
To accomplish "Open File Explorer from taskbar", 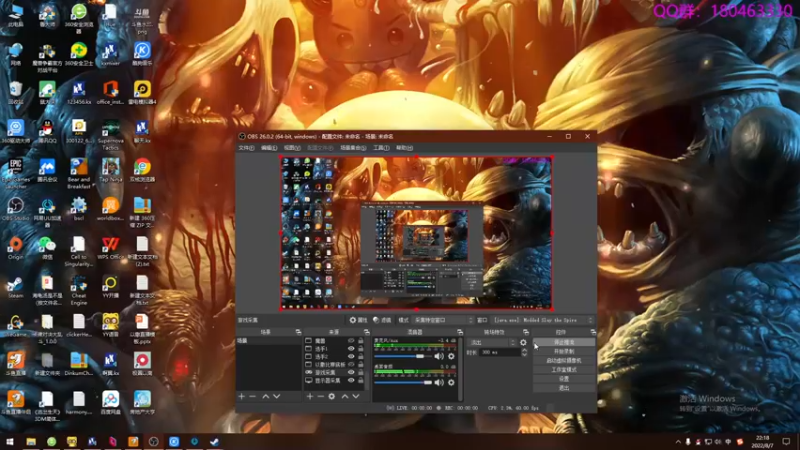I will coord(31,442).
